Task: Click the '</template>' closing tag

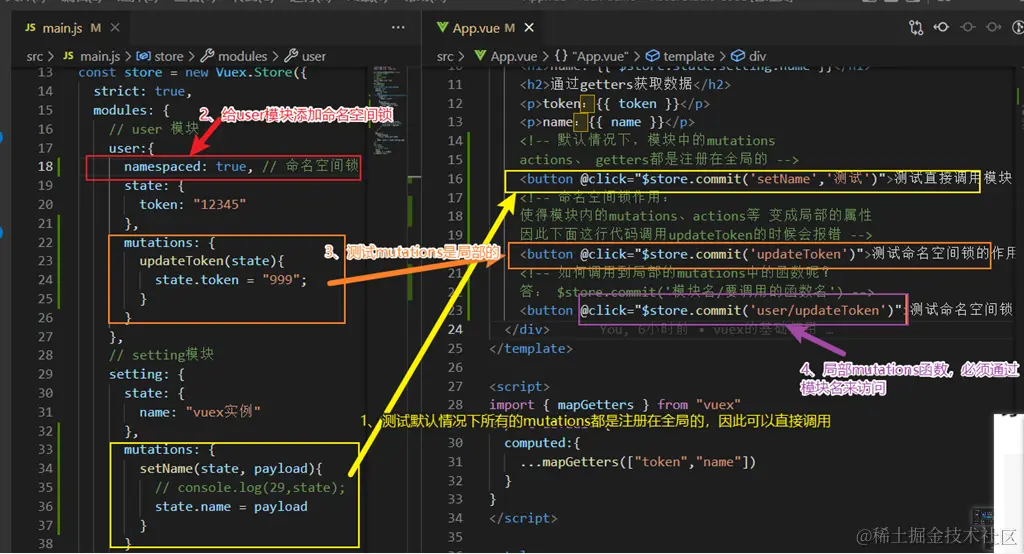Action: (x=531, y=349)
